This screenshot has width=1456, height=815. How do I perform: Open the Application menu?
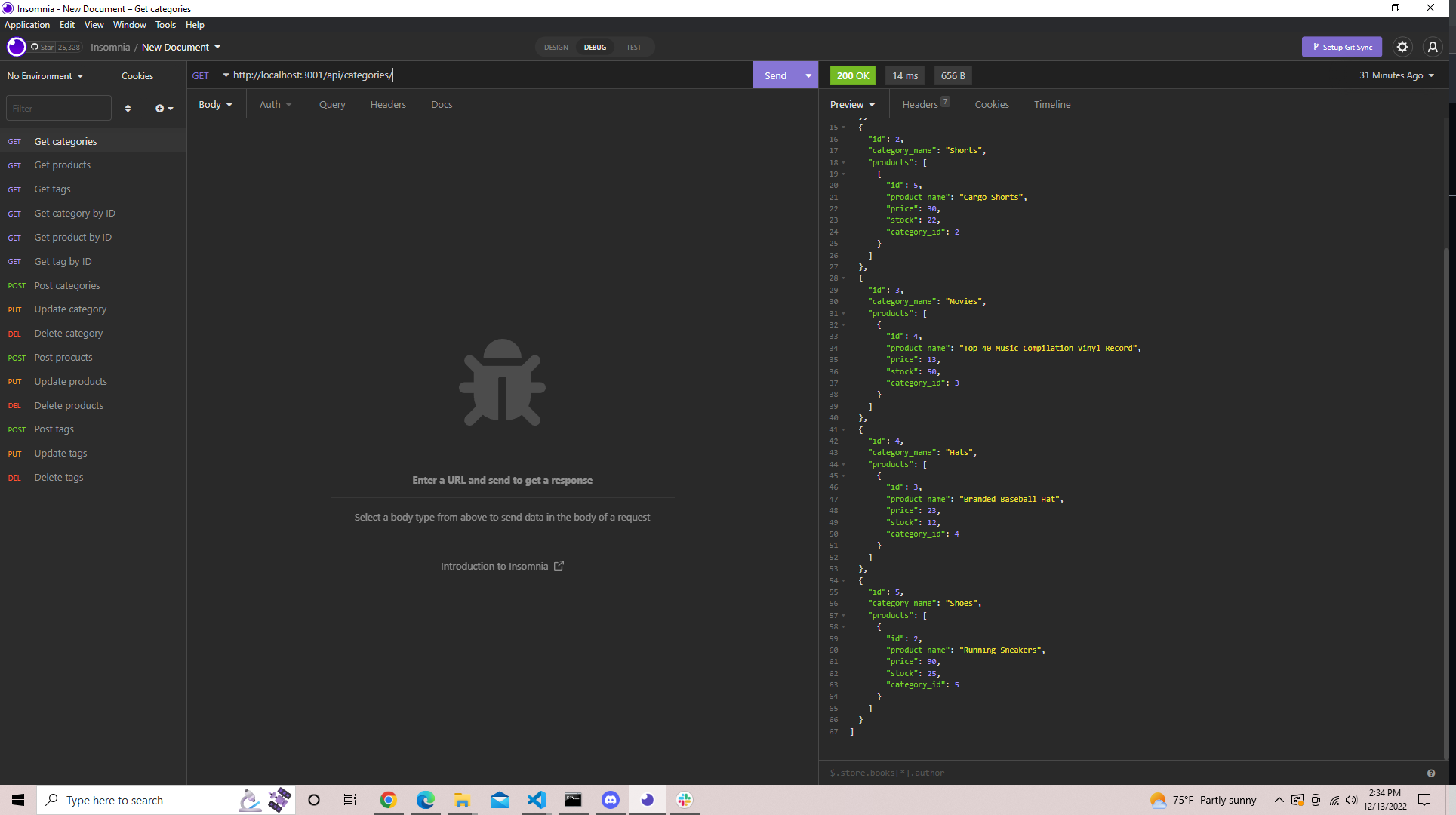tap(27, 25)
